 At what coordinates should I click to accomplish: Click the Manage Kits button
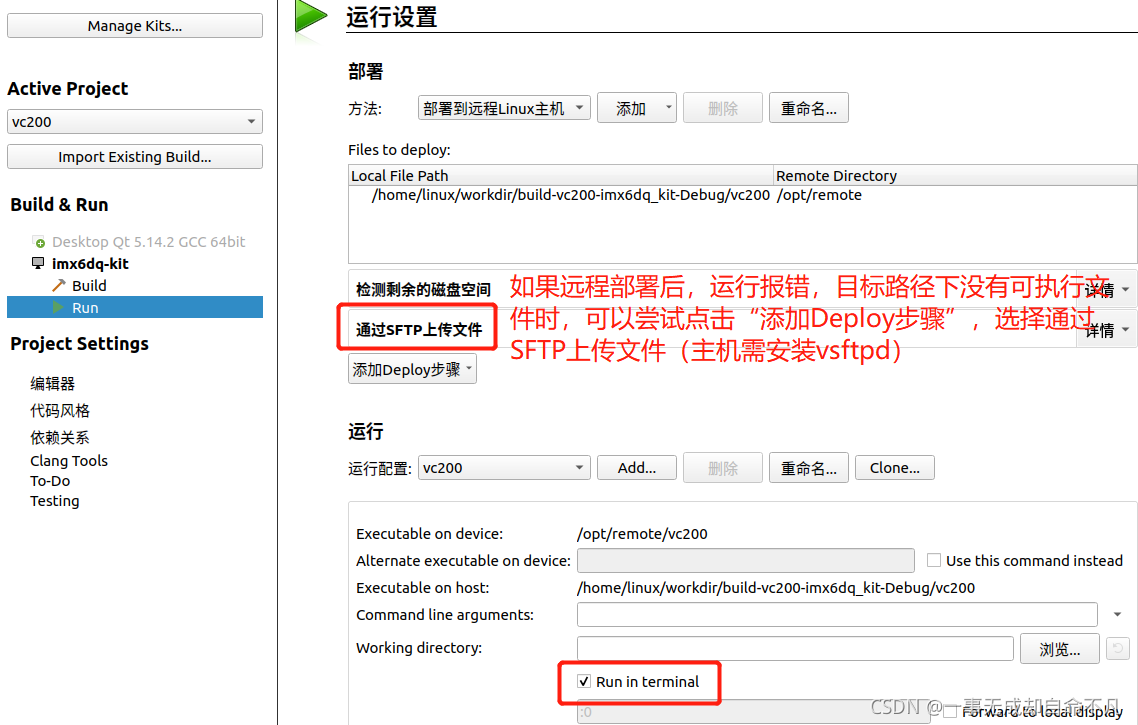135,25
